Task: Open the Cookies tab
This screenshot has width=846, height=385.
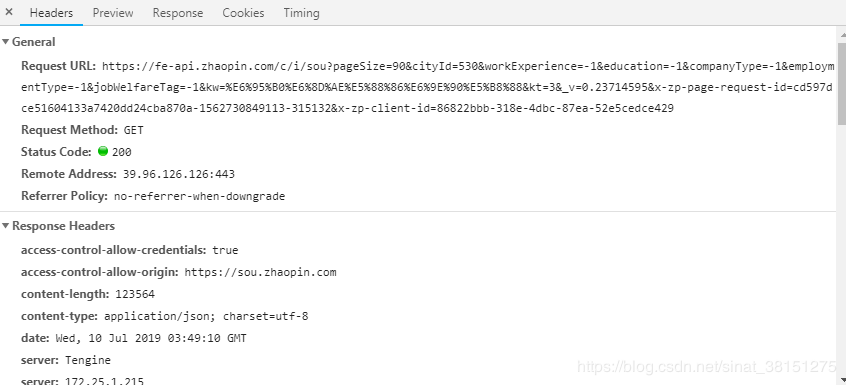Action: point(243,12)
